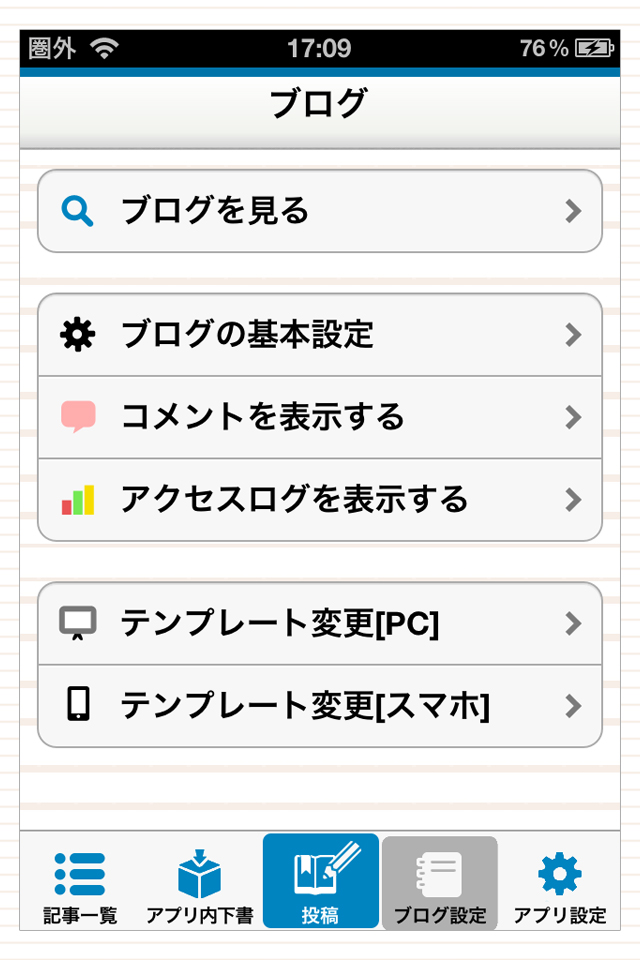This screenshot has height=960, width=640.
Task: Tap the magnifier icon beside ブログを見る
Action: coord(77,211)
